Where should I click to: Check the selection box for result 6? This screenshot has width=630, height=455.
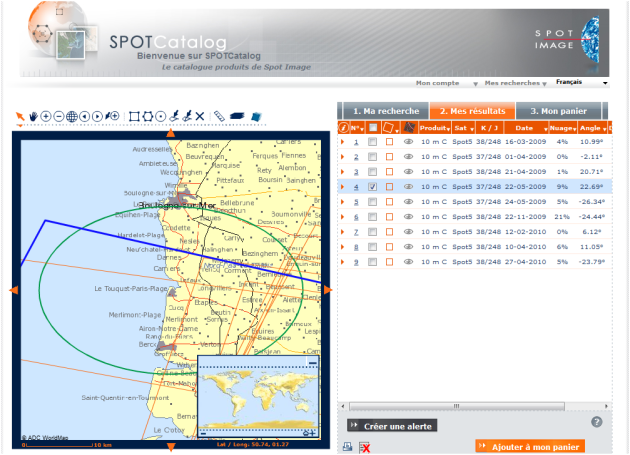pos(372,217)
